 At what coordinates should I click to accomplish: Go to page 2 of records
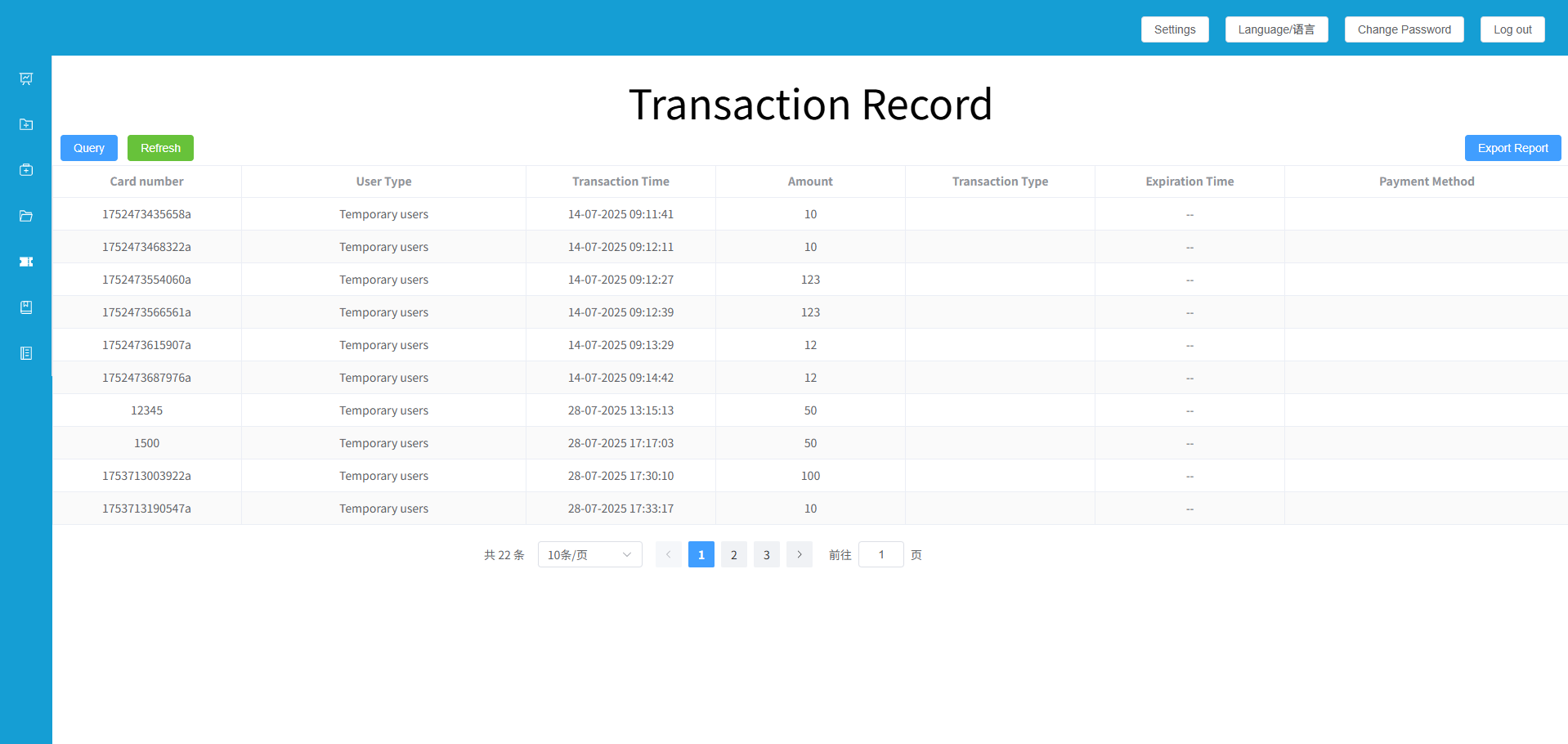(x=733, y=554)
